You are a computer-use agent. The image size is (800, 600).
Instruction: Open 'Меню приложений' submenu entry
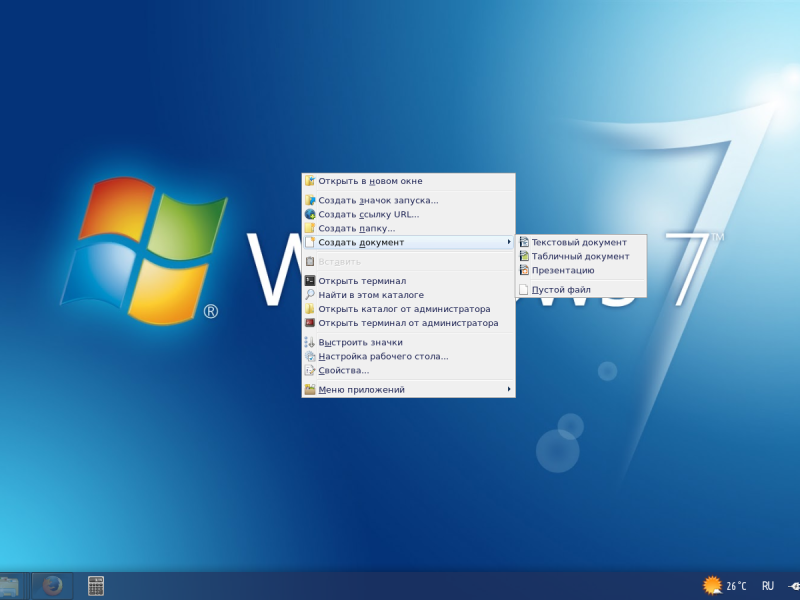pos(408,390)
